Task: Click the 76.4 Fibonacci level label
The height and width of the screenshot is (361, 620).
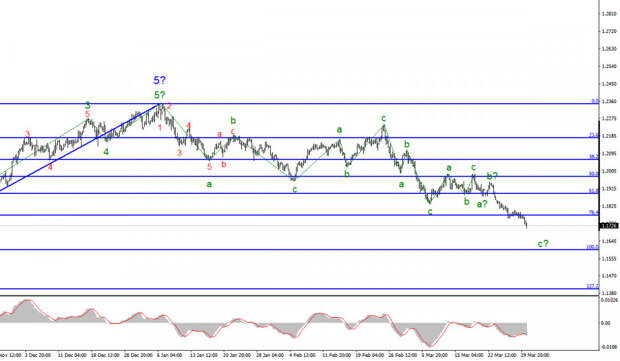Action: coord(594,213)
